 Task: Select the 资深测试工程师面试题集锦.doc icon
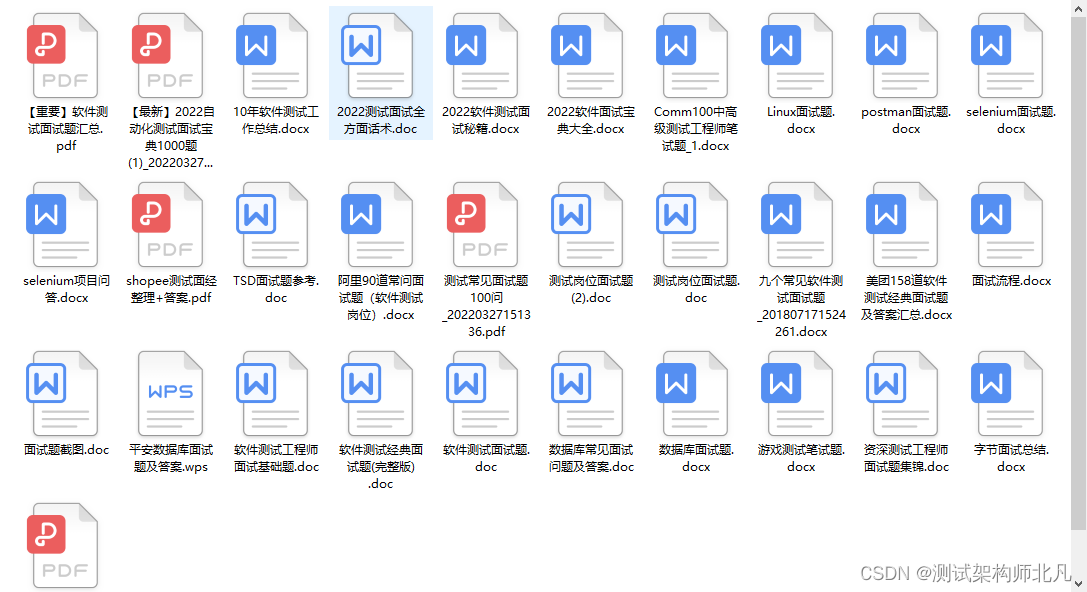pyautogui.click(x=903, y=394)
